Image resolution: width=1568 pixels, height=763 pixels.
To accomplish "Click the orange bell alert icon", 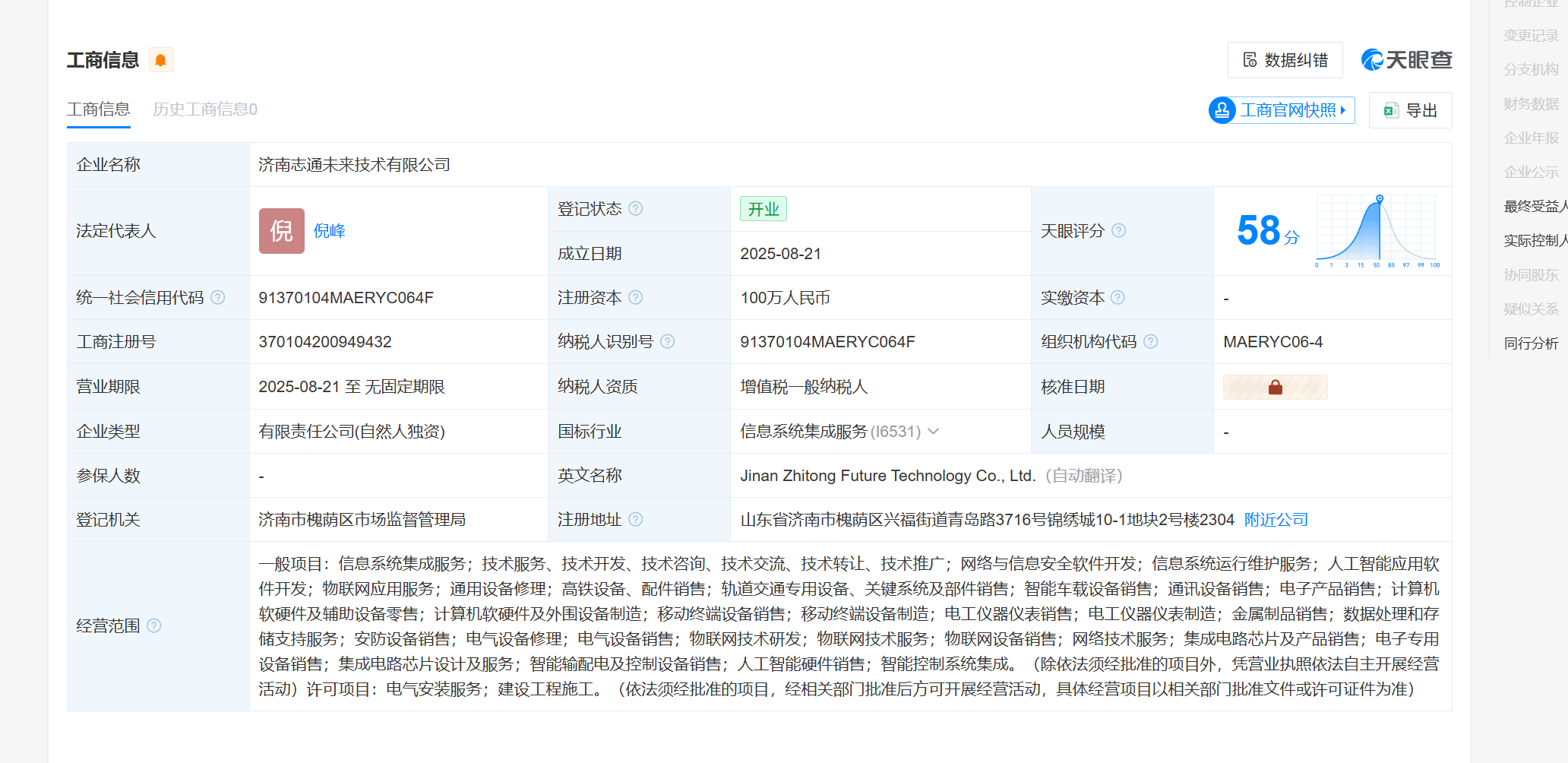I will (x=161, y=60).
